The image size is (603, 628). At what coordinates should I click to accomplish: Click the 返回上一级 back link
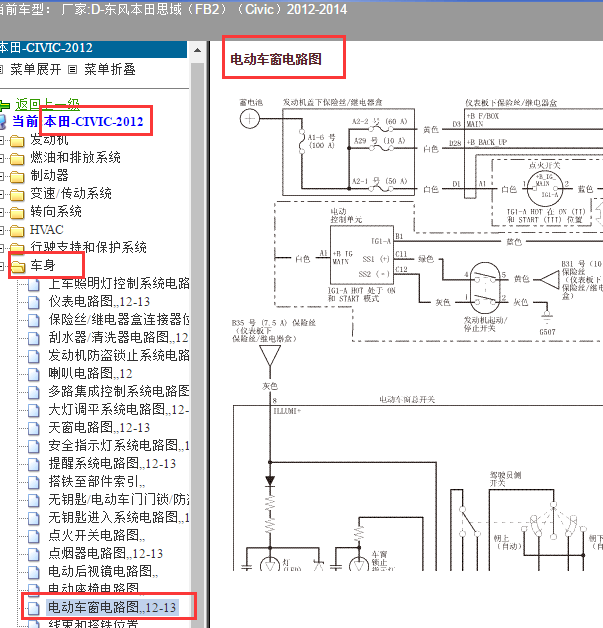pos(47,104)
